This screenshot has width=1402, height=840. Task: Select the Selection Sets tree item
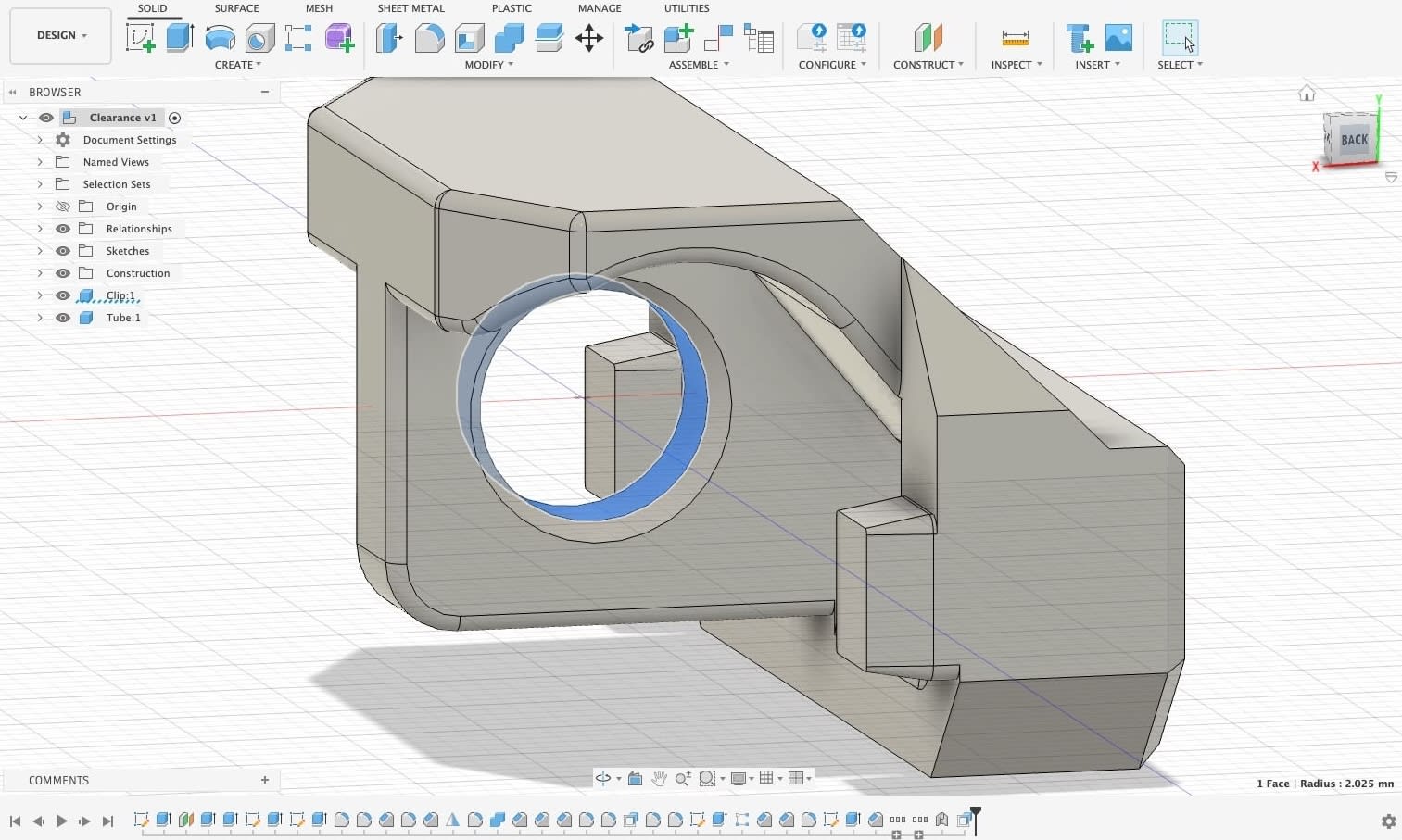click(x=117, y=184)
